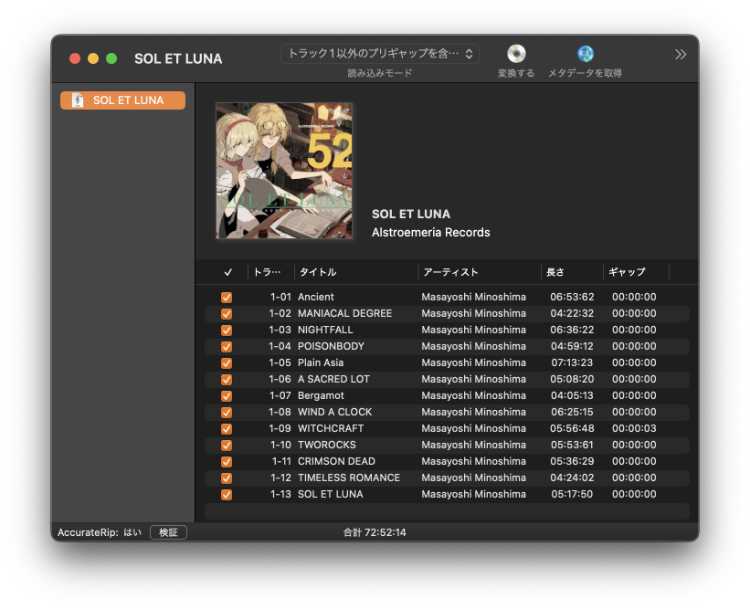
Task: Sort by the タイトル column header
Action: 355,272
